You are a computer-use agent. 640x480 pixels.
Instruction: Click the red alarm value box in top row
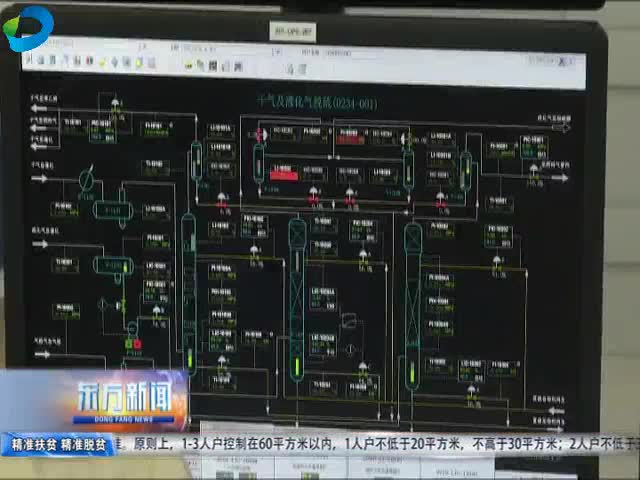pos(350,140)
